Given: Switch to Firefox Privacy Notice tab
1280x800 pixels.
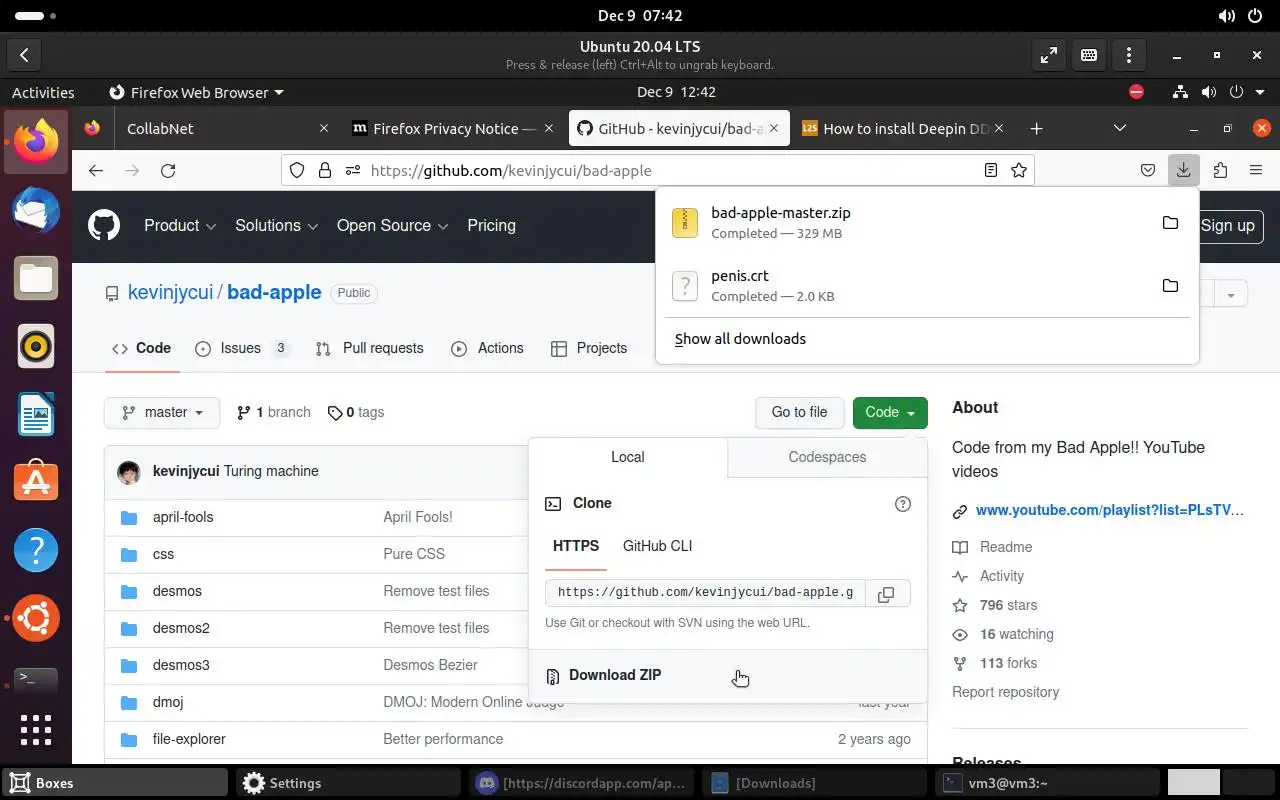Looking at the screenshot, I should 454,128.
